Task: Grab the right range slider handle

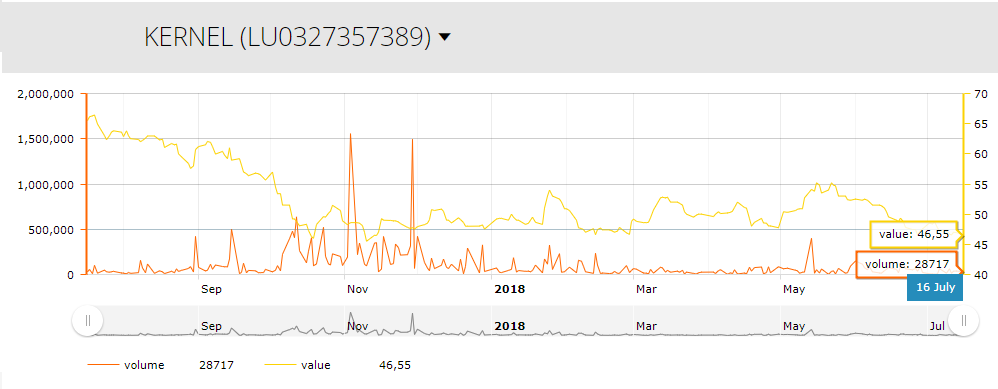Action: click(963, 320)
